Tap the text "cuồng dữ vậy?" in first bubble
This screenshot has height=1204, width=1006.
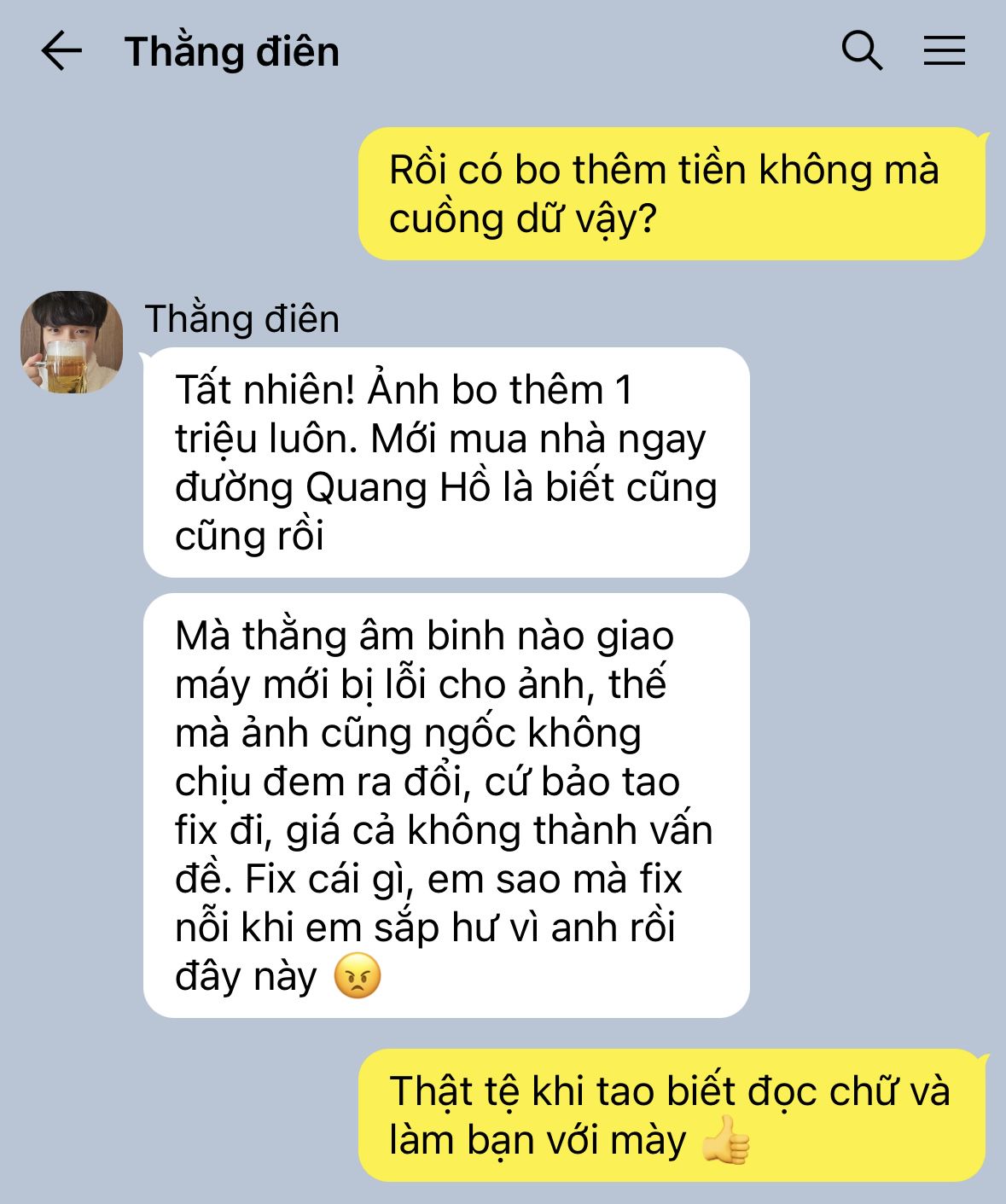tap(523, 219)
